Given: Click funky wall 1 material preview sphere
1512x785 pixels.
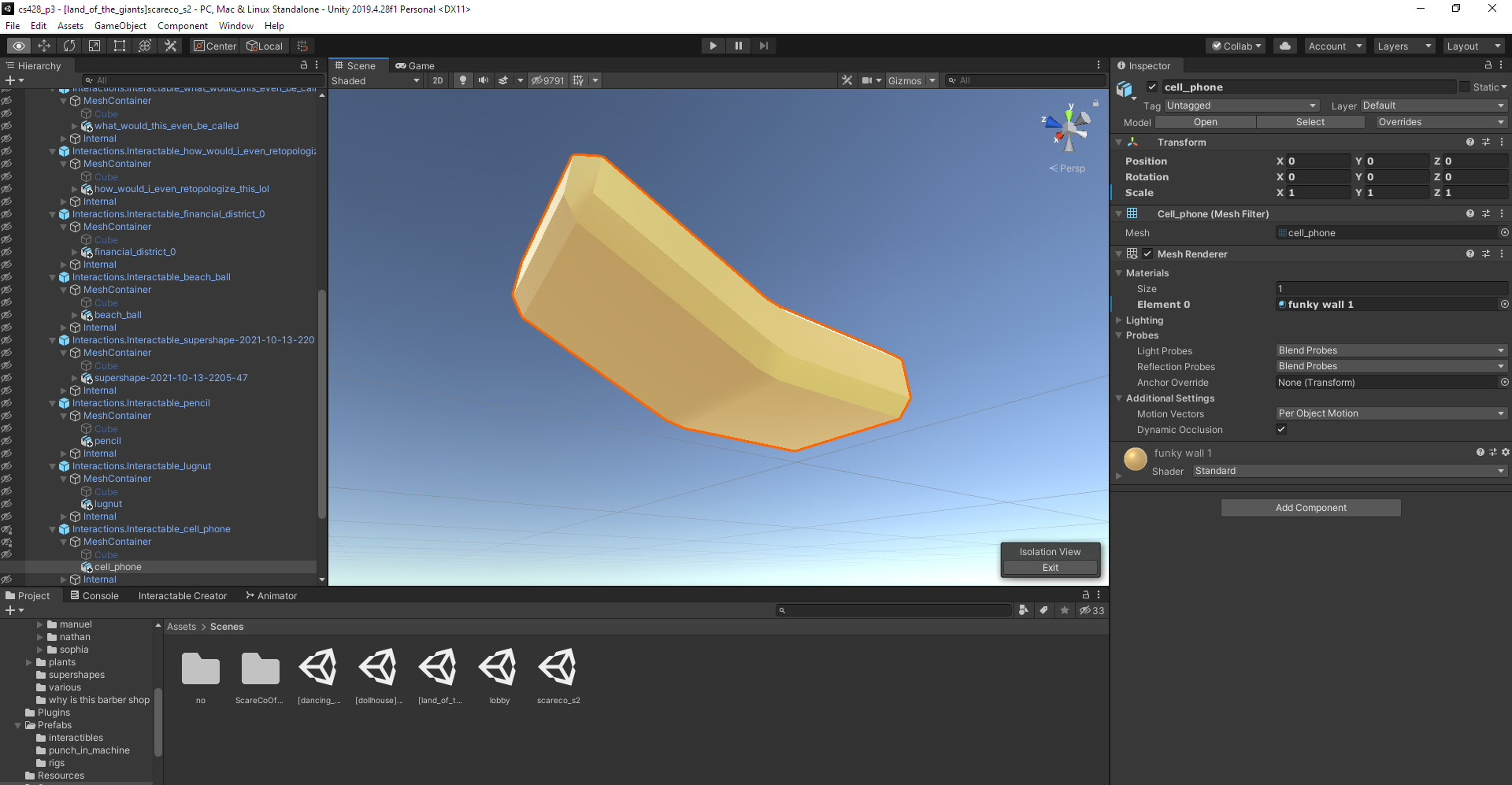Looking at the screenshot, I should (1136, 459).
